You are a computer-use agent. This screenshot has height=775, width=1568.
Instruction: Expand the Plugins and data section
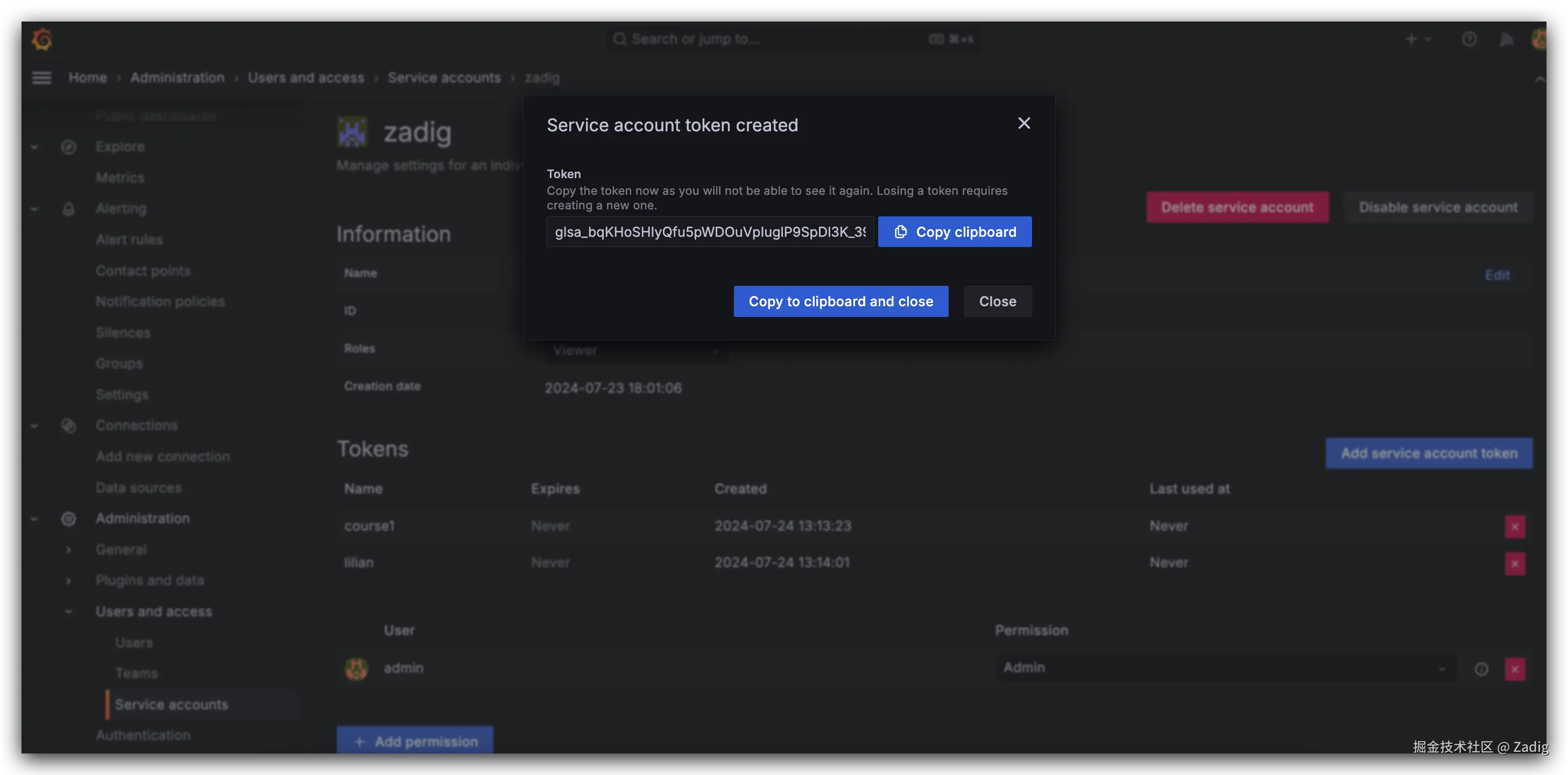[69, 581]
